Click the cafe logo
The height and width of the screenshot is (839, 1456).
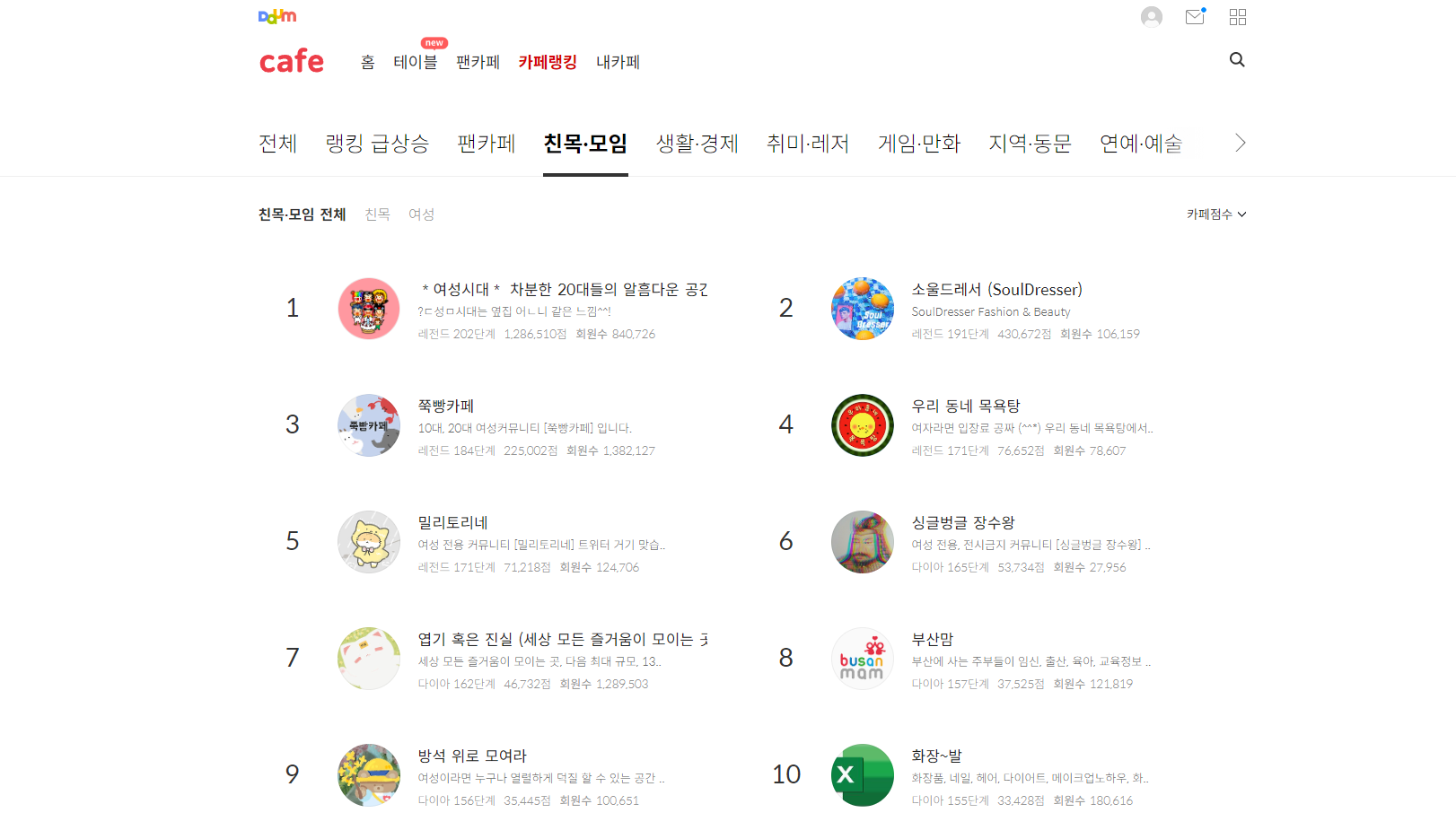coord(292,61)
